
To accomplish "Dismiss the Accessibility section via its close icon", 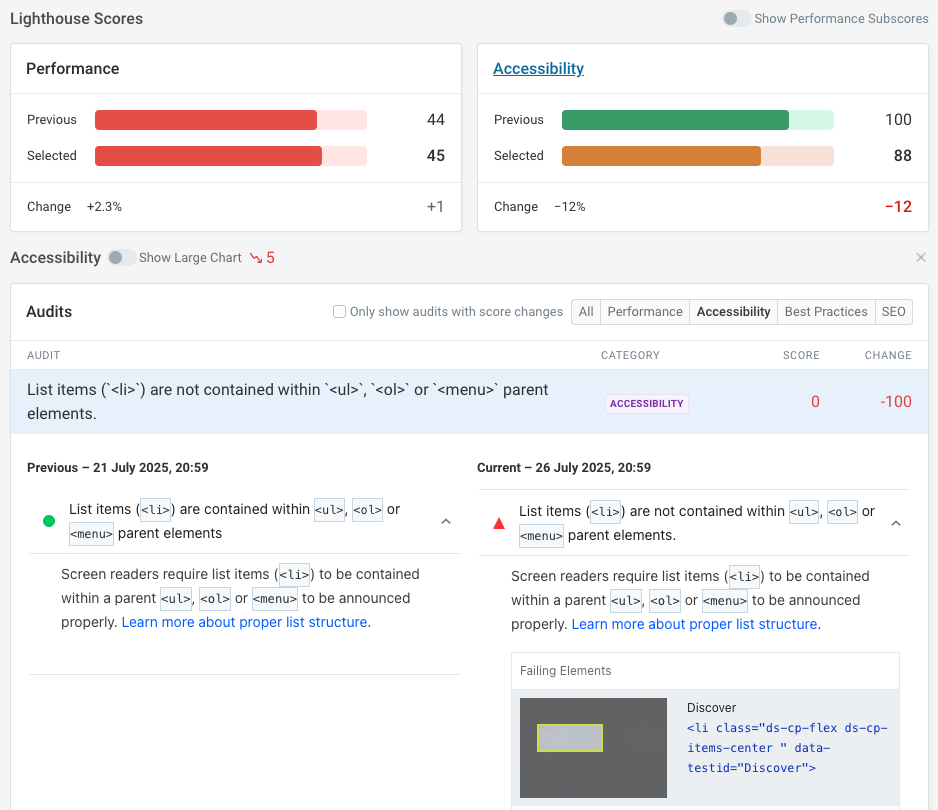I will (x=920, y=257).
